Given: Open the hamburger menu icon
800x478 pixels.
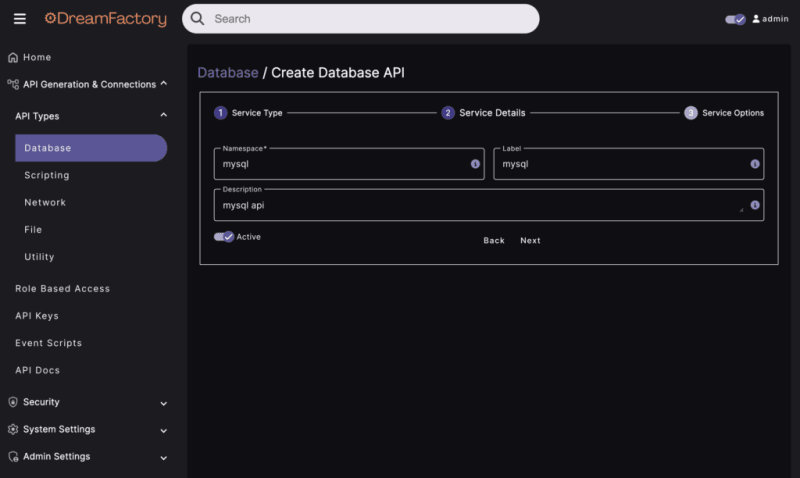Looking at the screenshot, I should [19, 19].
